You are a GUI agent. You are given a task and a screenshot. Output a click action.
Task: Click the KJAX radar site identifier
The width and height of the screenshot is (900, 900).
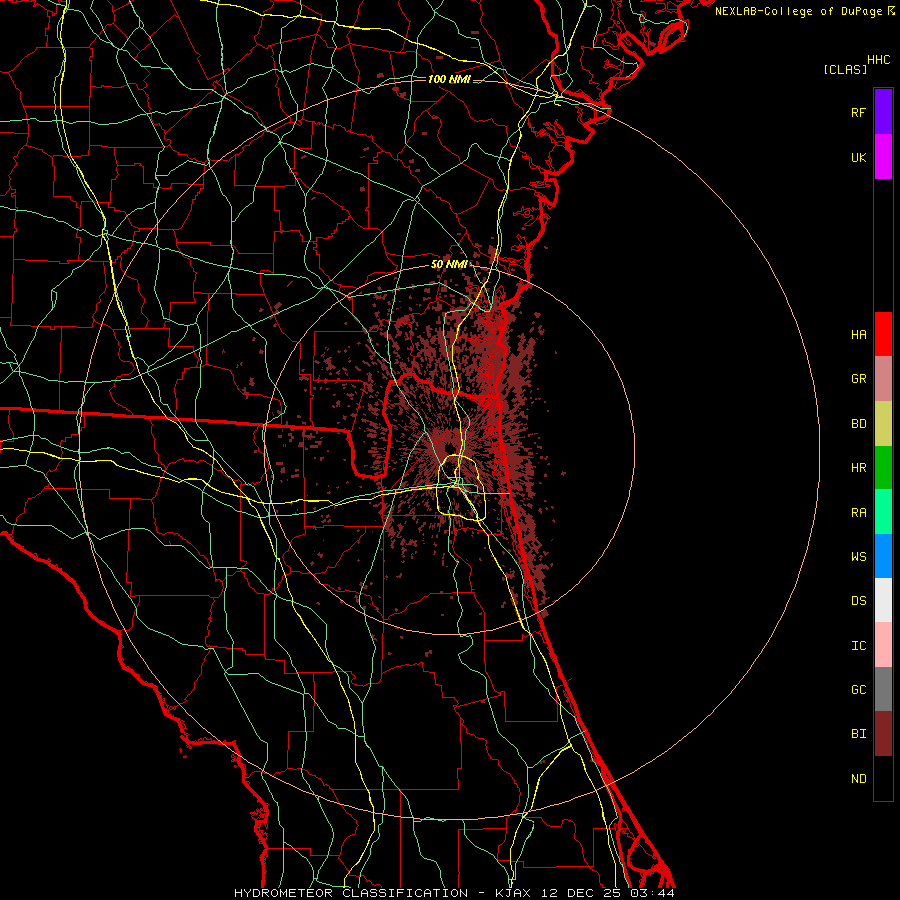tap(512, 893)
